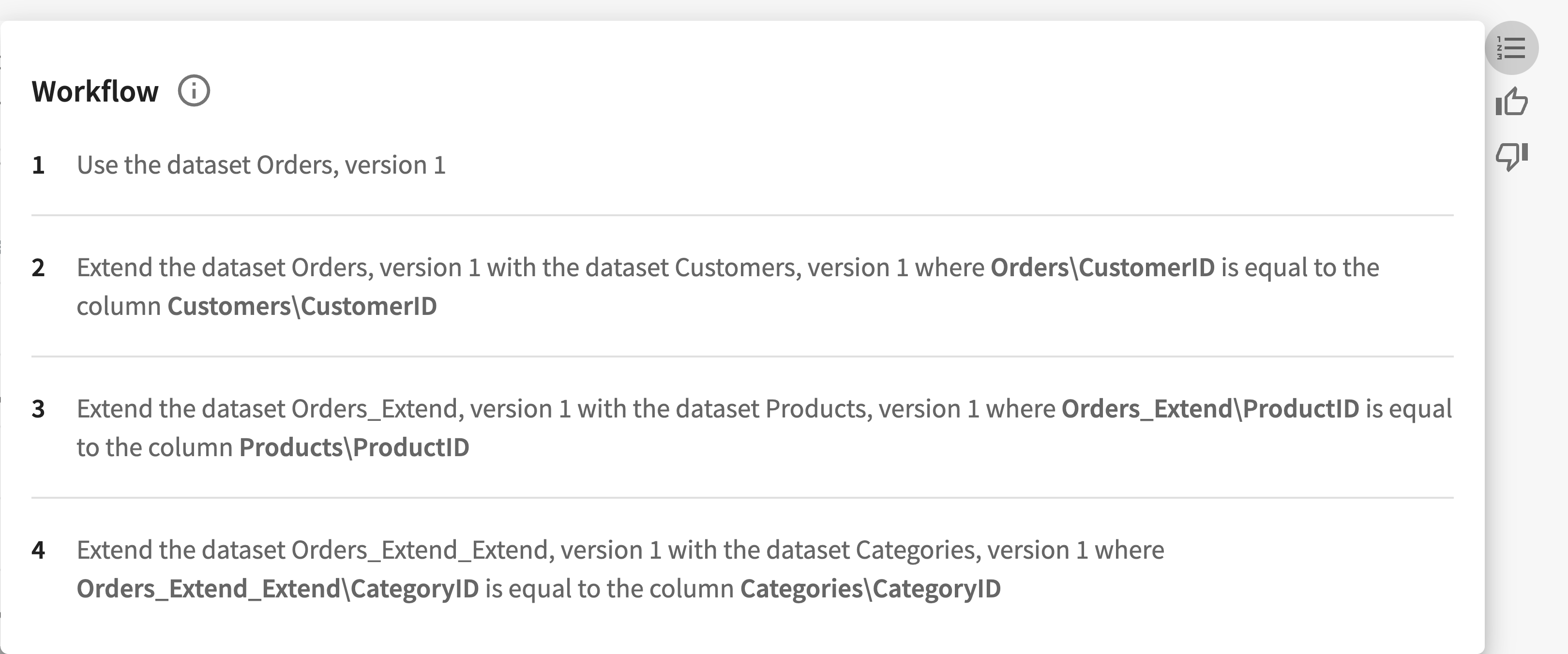Viewport: 1568px width, 654px height.
Task: Click the step number 3 label
Action: pyautogui.click(x=38, y=409)
